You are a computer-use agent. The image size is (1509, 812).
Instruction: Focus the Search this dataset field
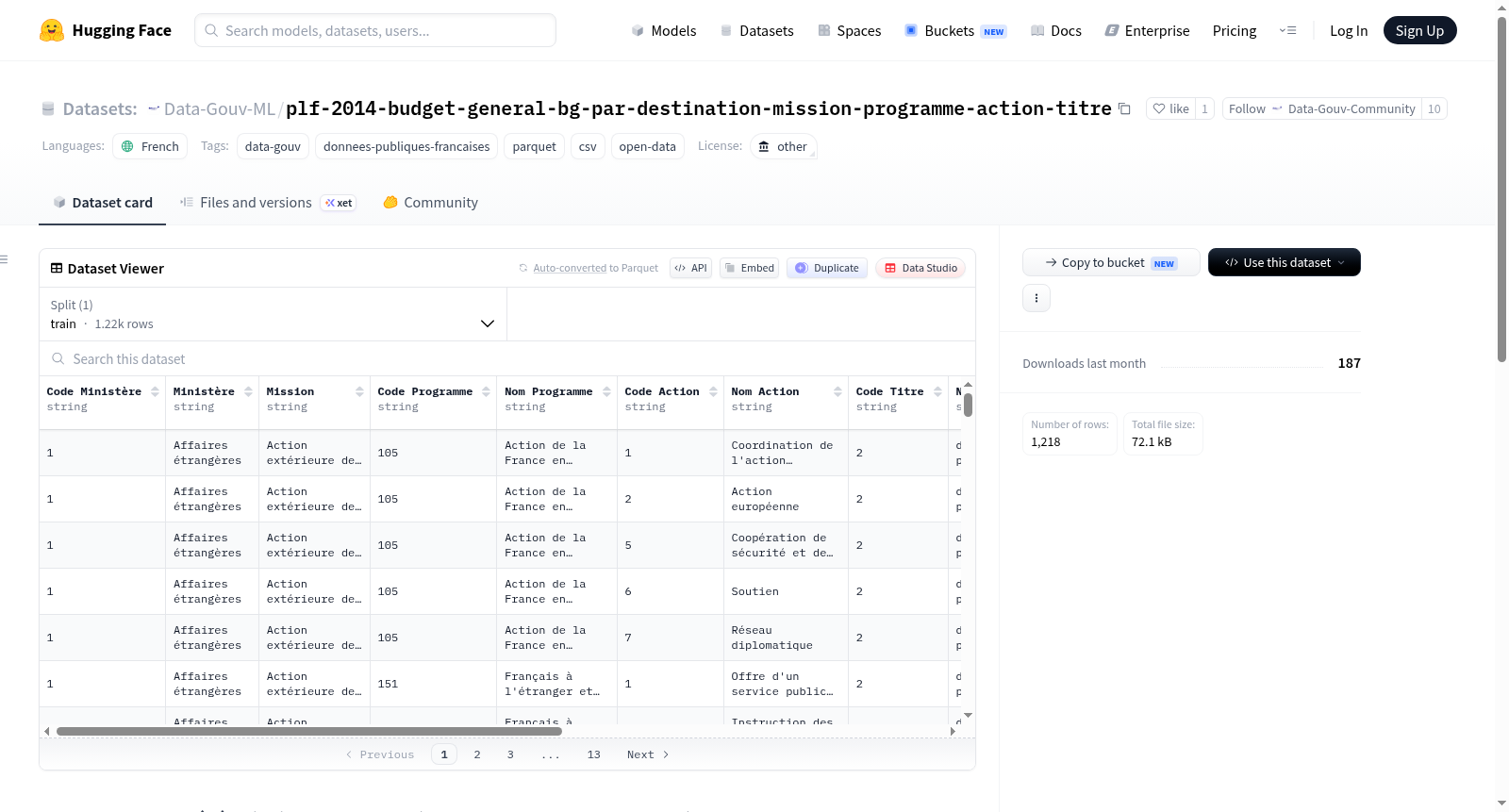coord(507,358)
